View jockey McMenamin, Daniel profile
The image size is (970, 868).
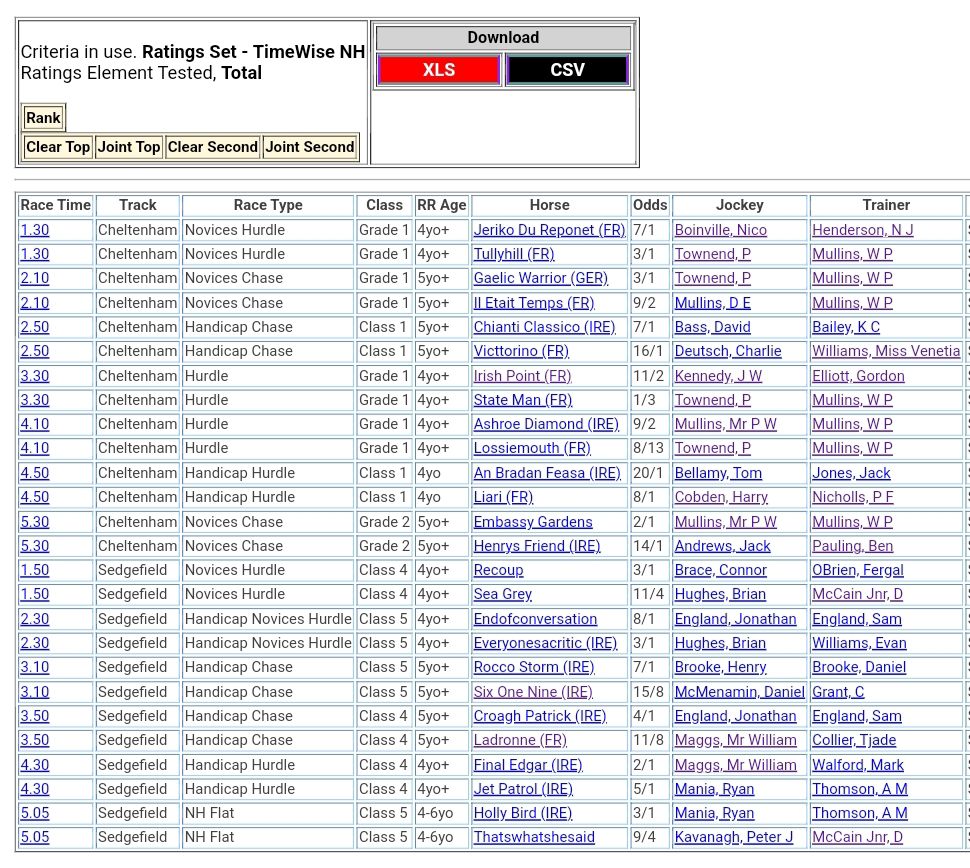739,692
